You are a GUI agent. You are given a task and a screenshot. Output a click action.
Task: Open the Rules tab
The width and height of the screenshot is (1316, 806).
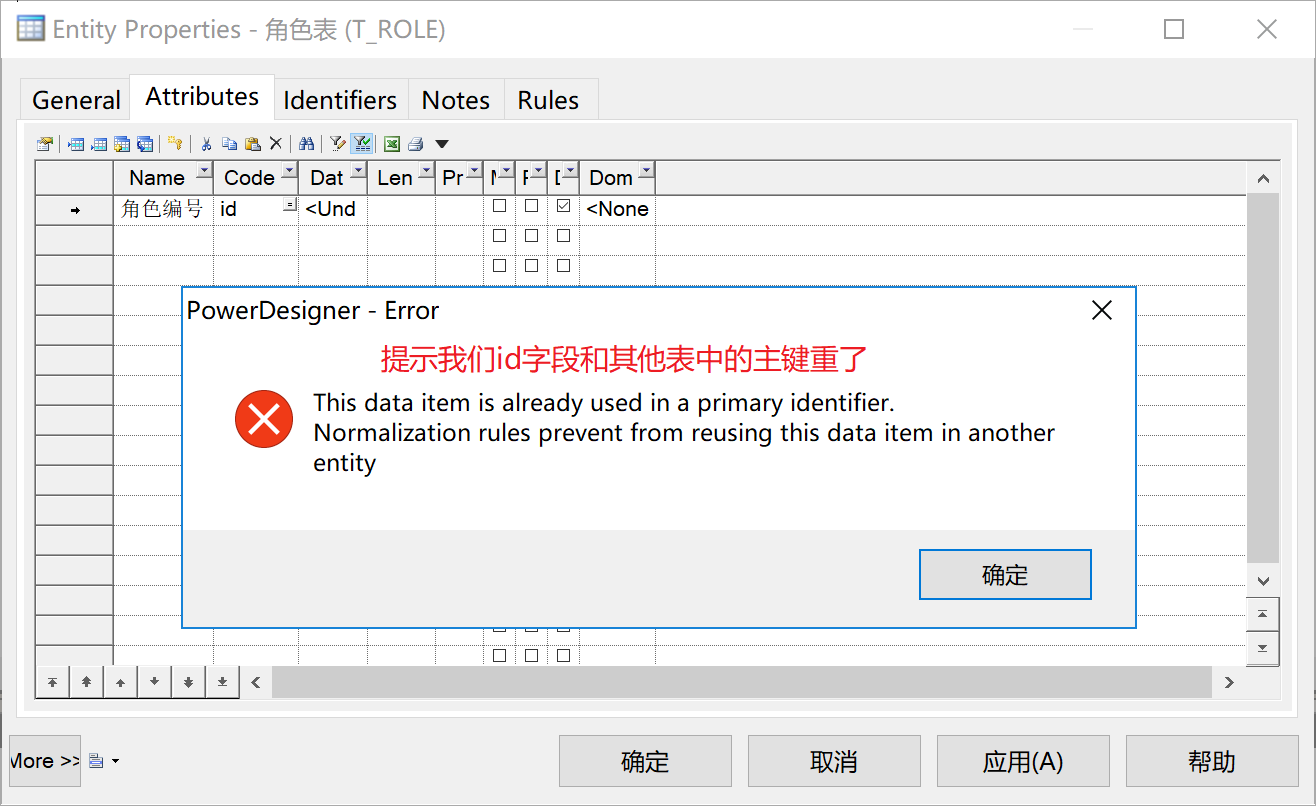(549, 99)
